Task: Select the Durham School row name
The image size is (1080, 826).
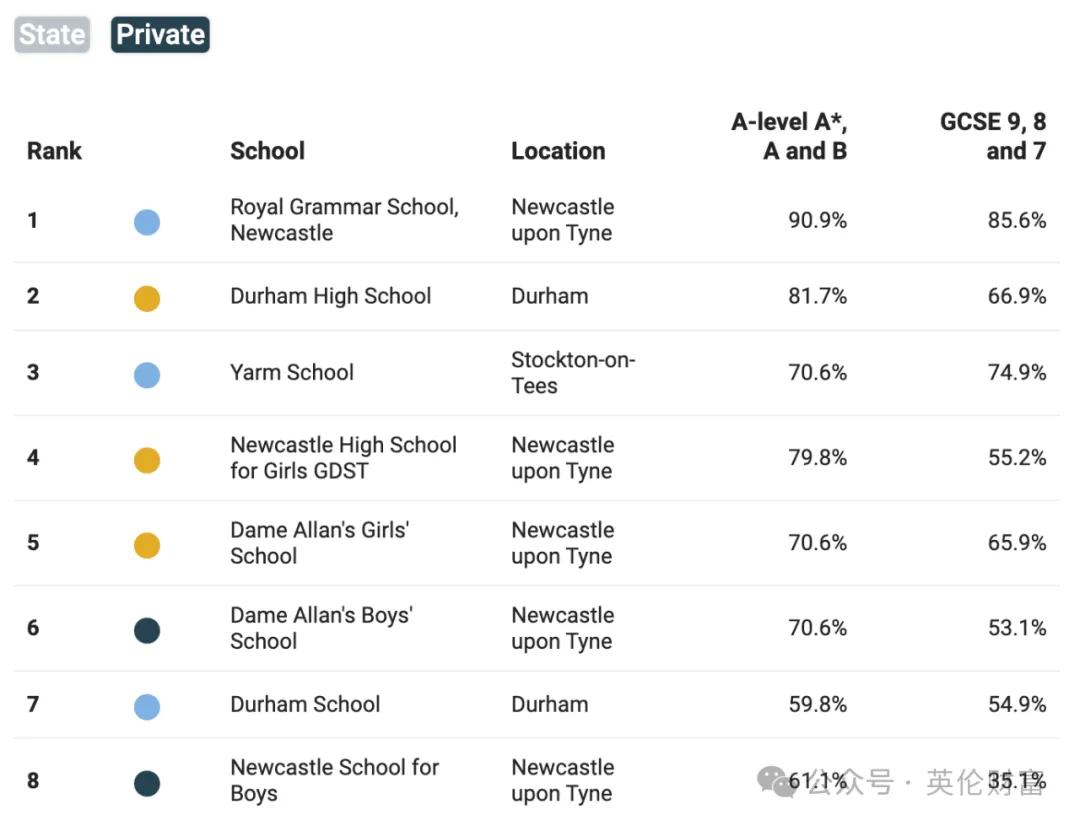Action: point(305,704)
